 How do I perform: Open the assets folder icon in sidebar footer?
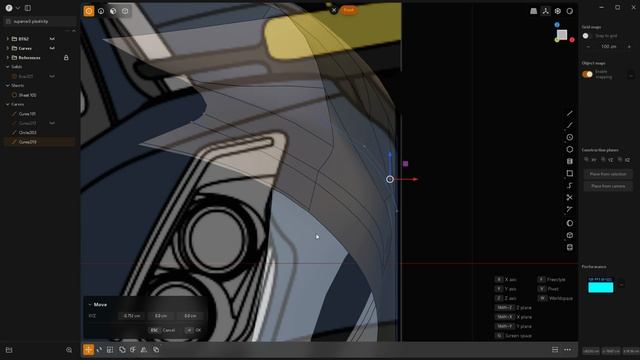click(9, 350)
